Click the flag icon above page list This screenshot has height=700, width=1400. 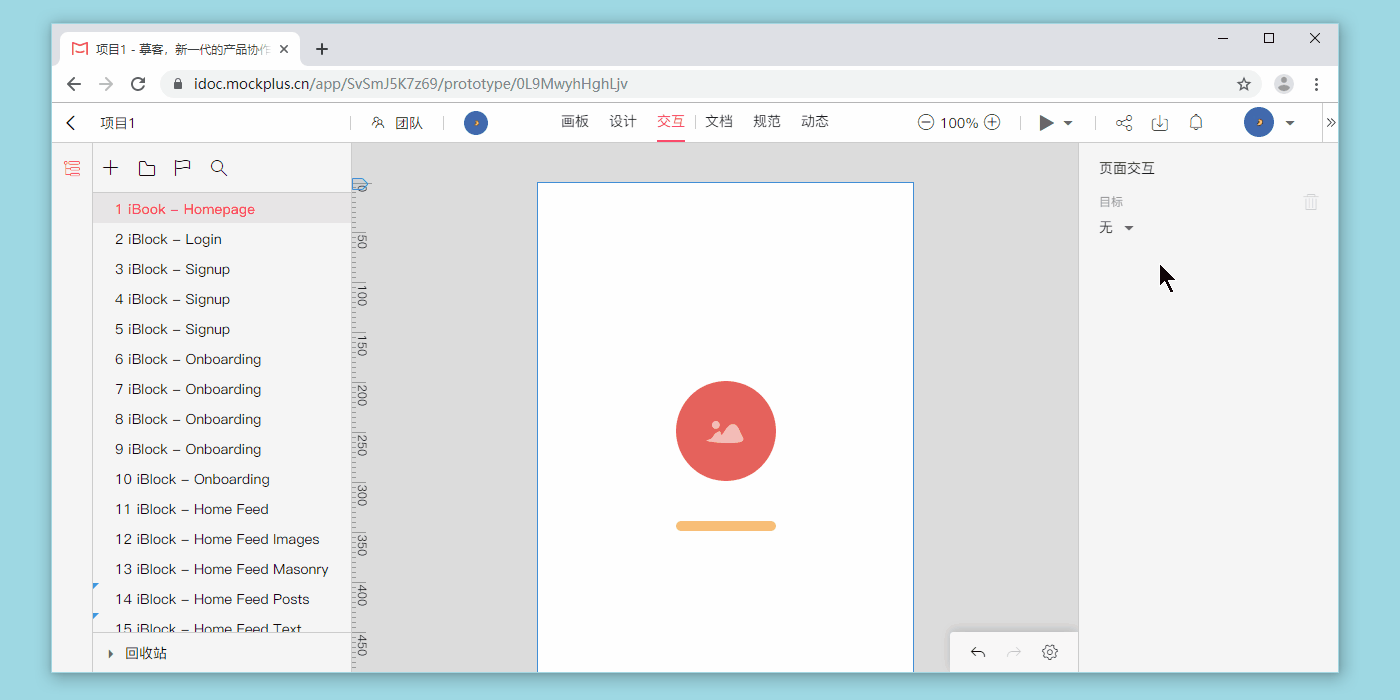(x=182, y=168)
